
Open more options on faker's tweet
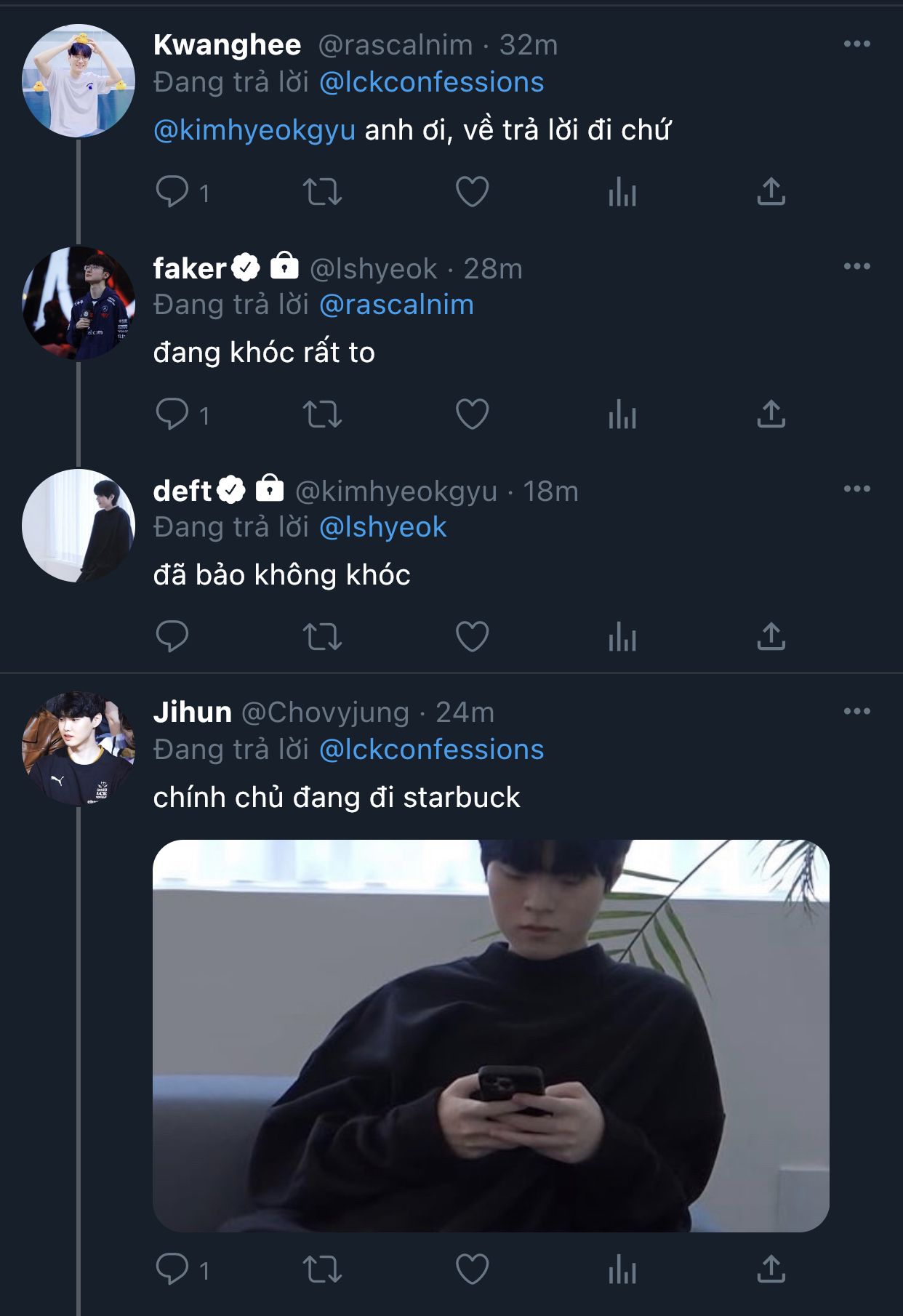click(856, 267)
